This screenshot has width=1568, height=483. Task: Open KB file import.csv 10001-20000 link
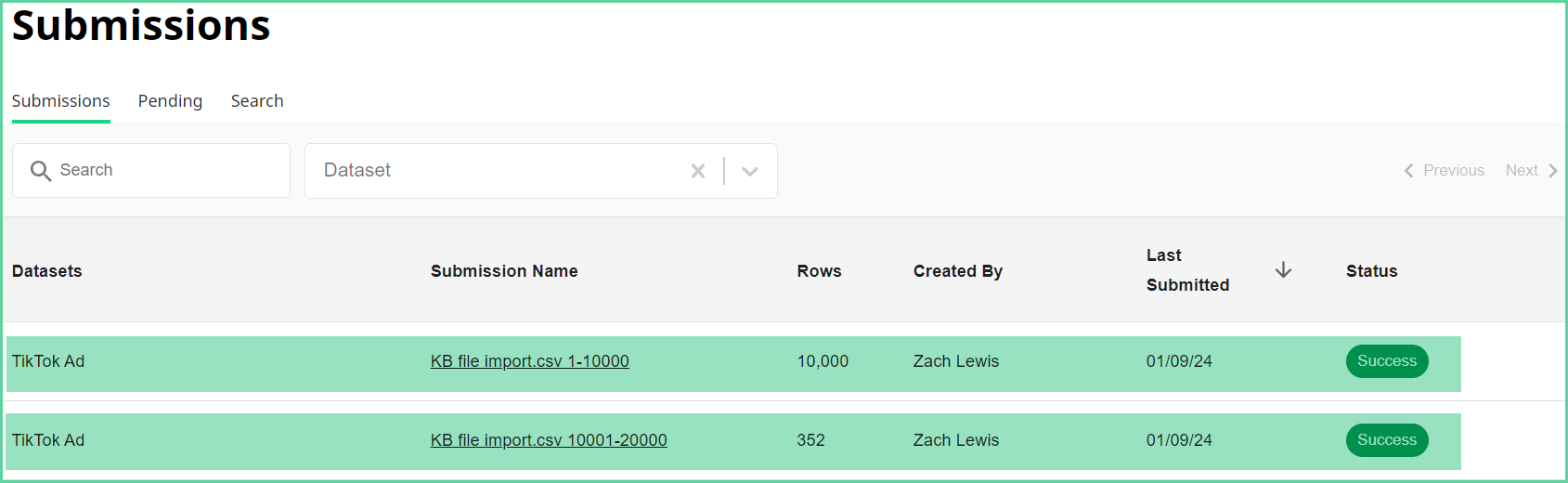548,440
